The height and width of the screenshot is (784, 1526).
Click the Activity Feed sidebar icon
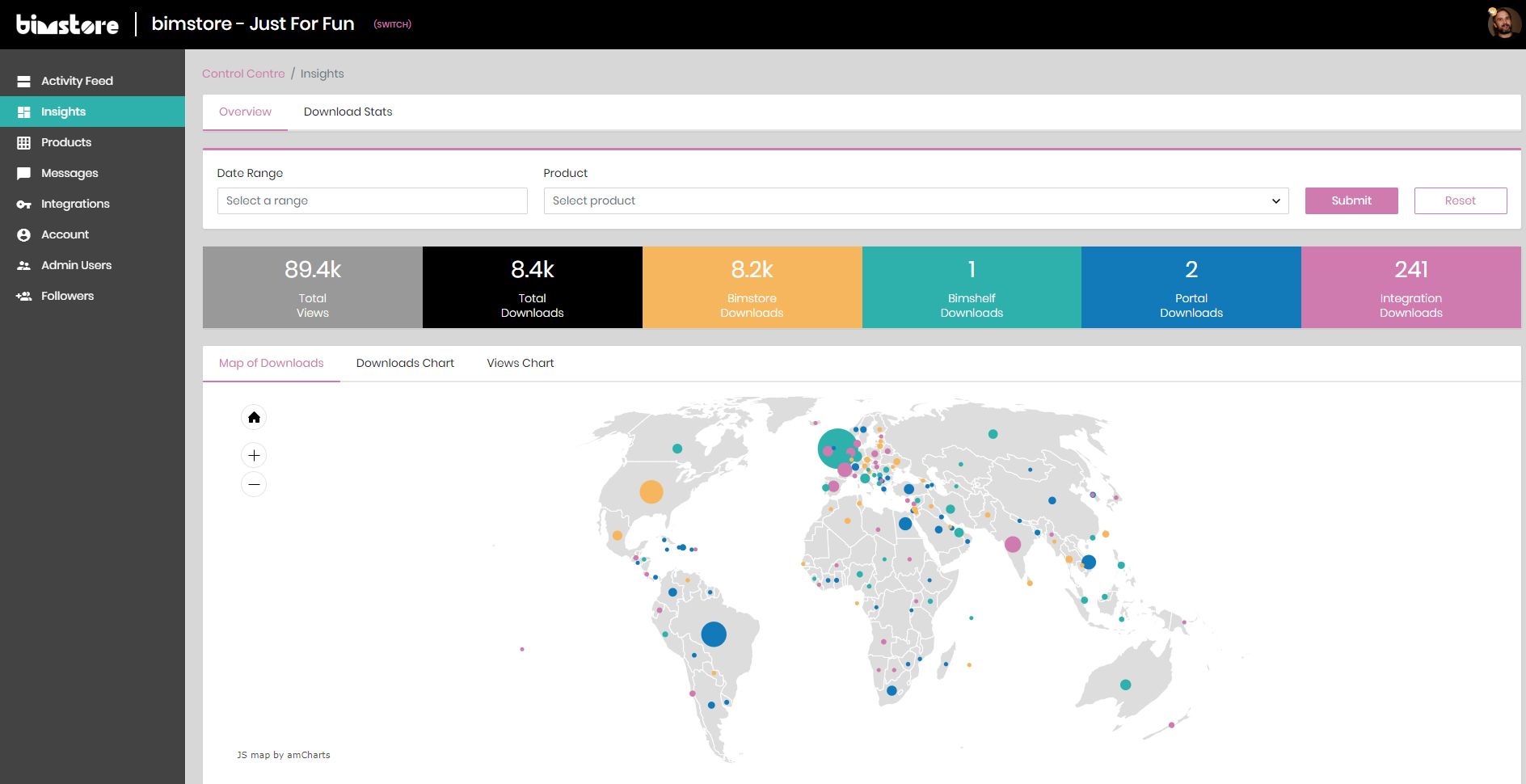[x=24, y=81]
